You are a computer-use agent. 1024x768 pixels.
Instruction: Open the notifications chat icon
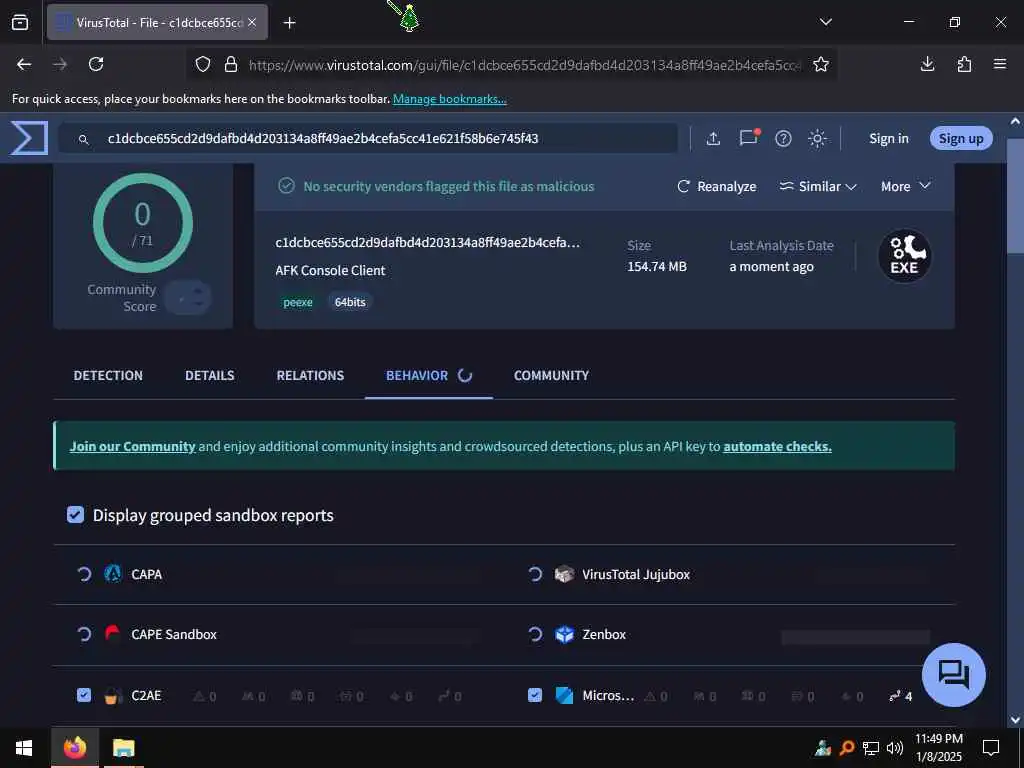748,138
